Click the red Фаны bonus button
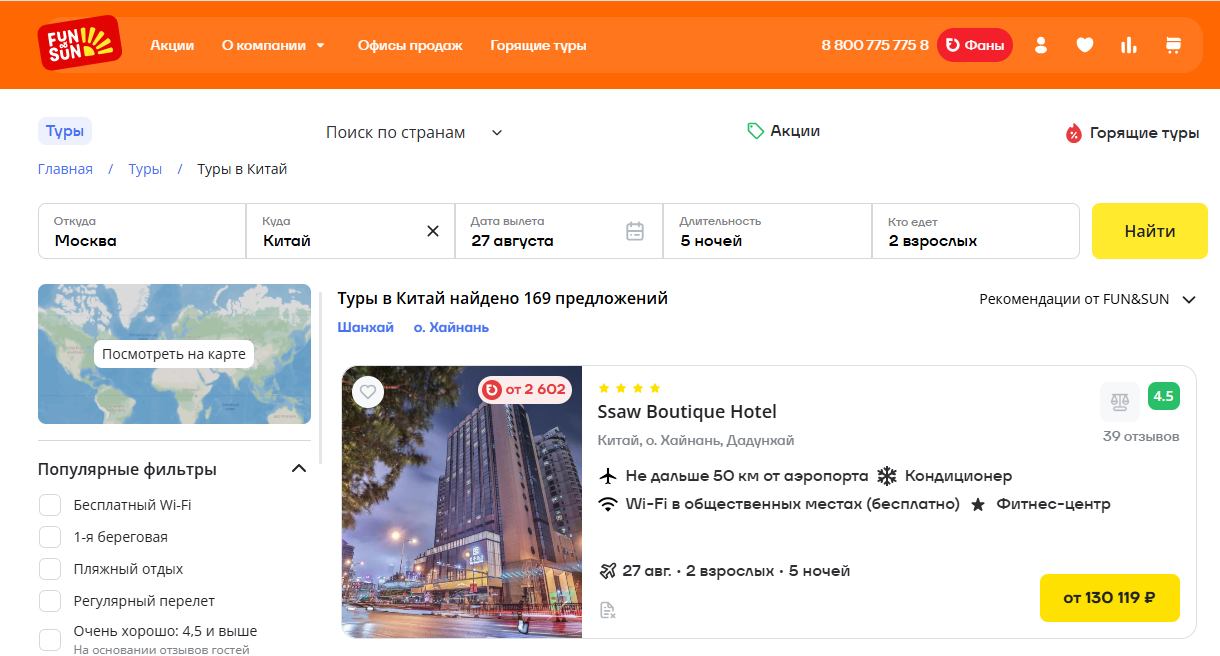Image resolution: width=1220 pixels, height=656 pixels. coord(975,45)
